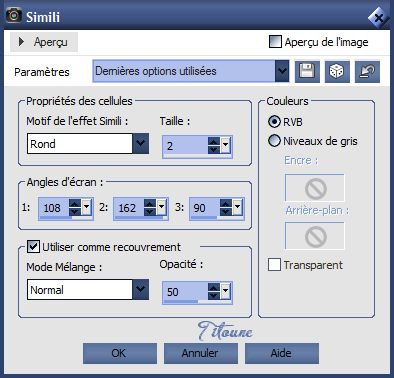
Task: Uncheck Utiliser comme recouvrement checkbox
Action: pyautogui.click(x=33, y=247)
